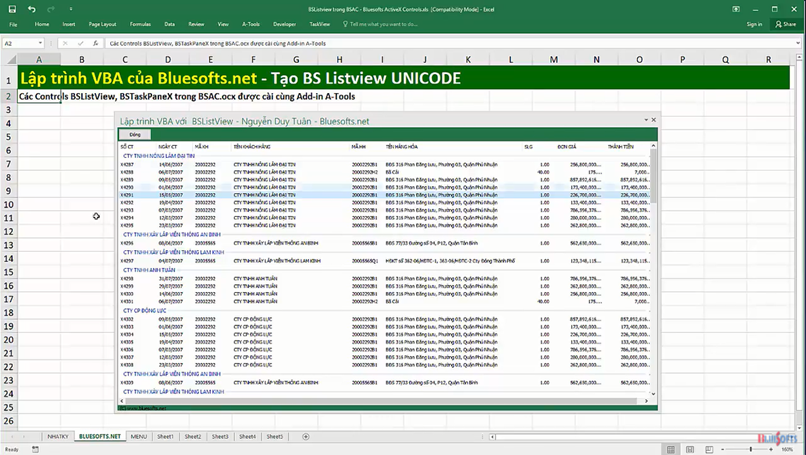Open the task pane options dropdown arrow

click(x=646, y=120)
